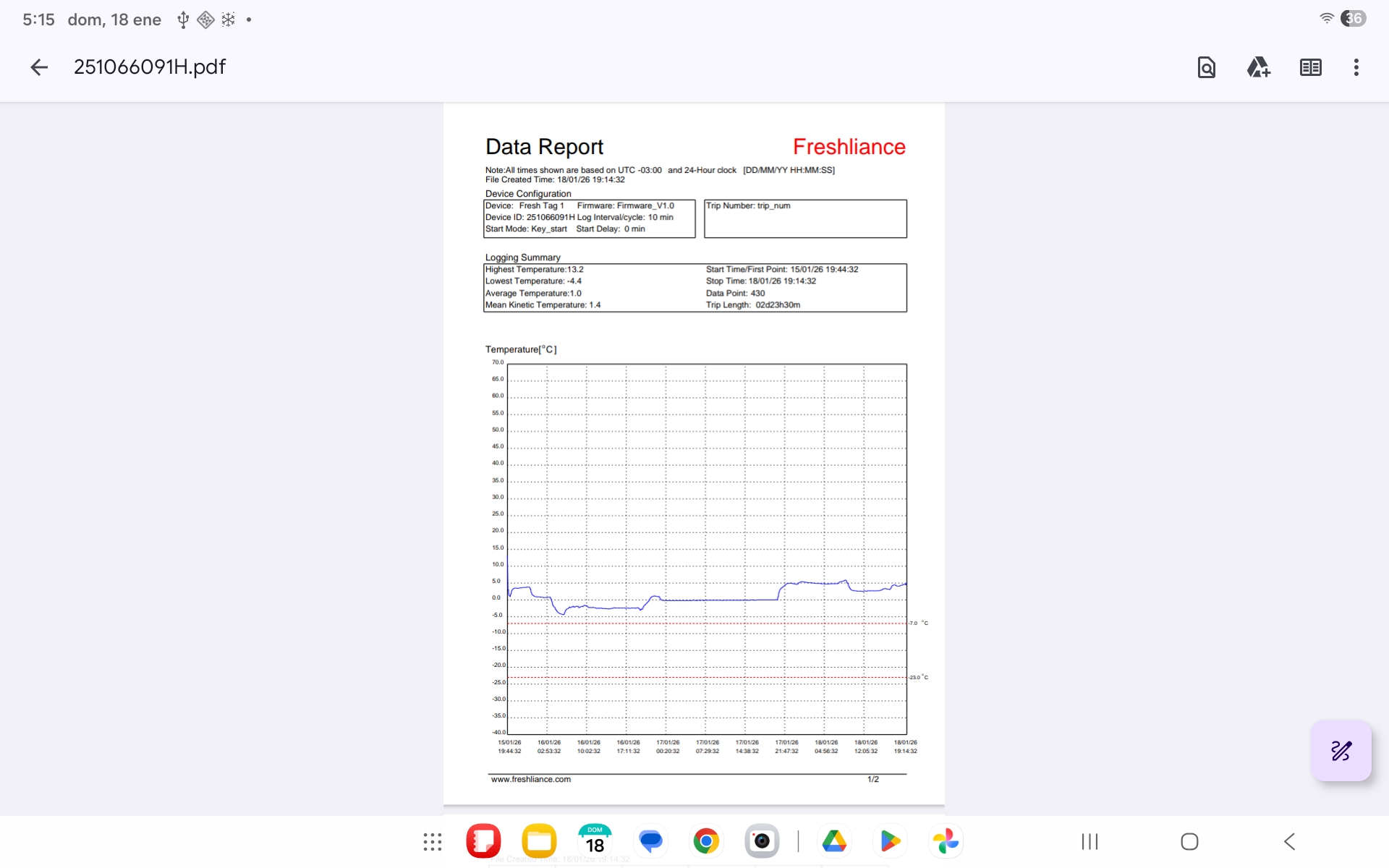Image resolution: width=1389 pixels, height=868 pixels.
Task: Tap www.freshliance.com in the page footer
Action: 531,780
